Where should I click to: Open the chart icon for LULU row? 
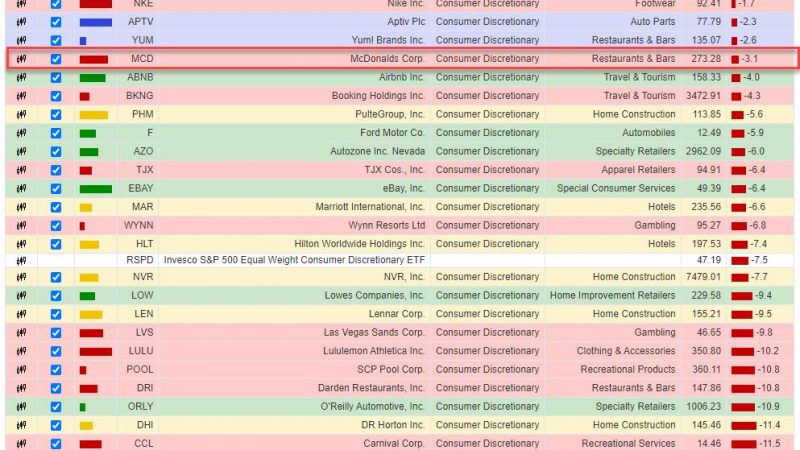21,351
